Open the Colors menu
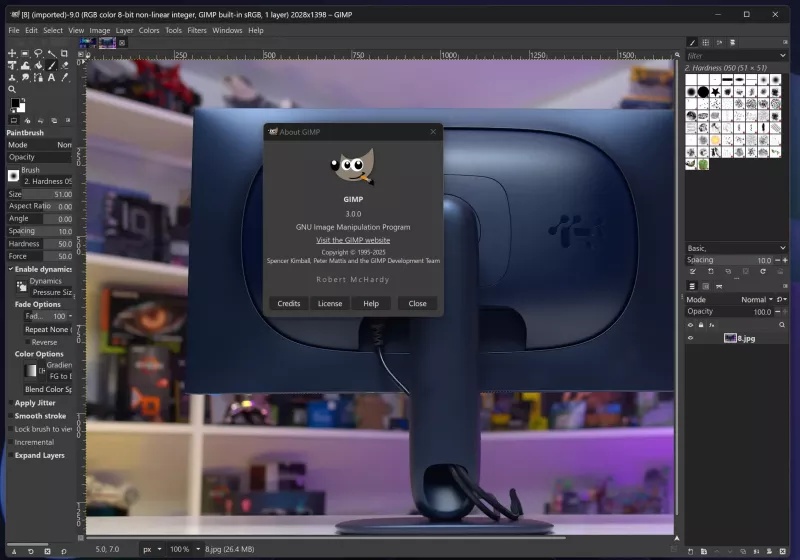The image size is (800, 560). point(149,30)
